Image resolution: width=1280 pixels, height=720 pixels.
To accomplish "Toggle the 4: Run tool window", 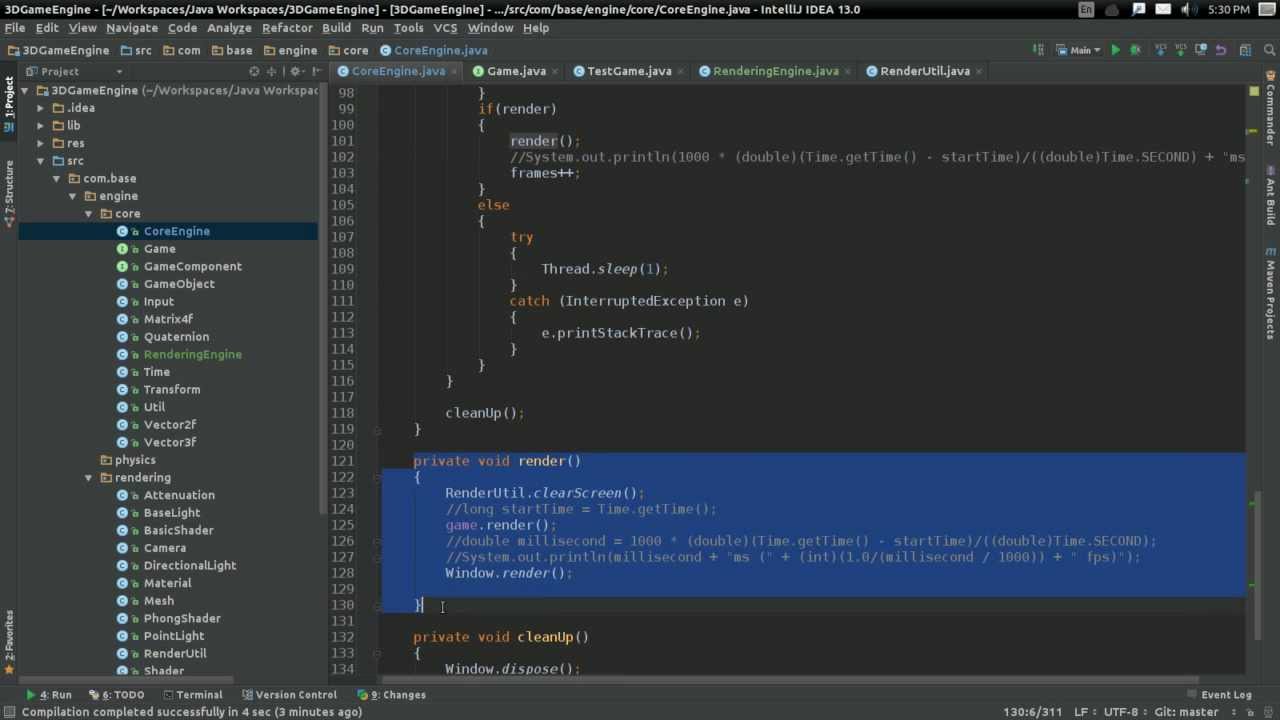I will [49, 695].
